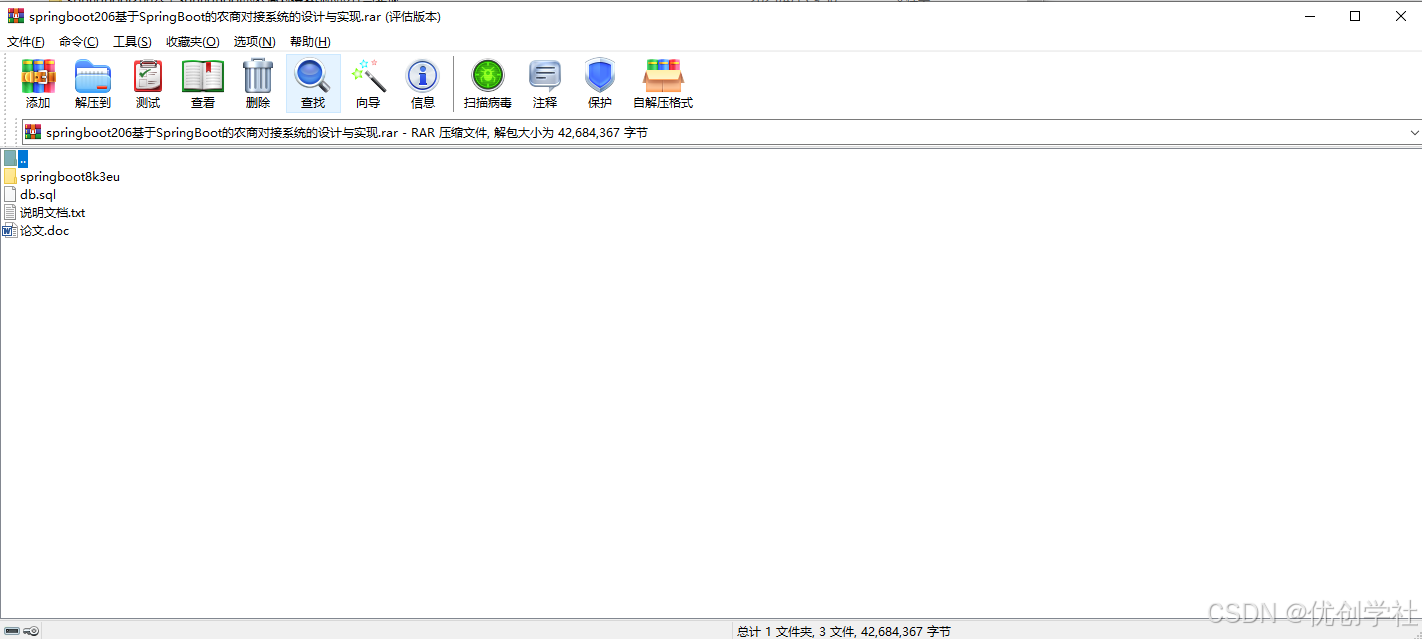Viewport: 1422px width, 639px height.
Task: Select the springboot8k3eu folder icon
Action: click(10, 177)
